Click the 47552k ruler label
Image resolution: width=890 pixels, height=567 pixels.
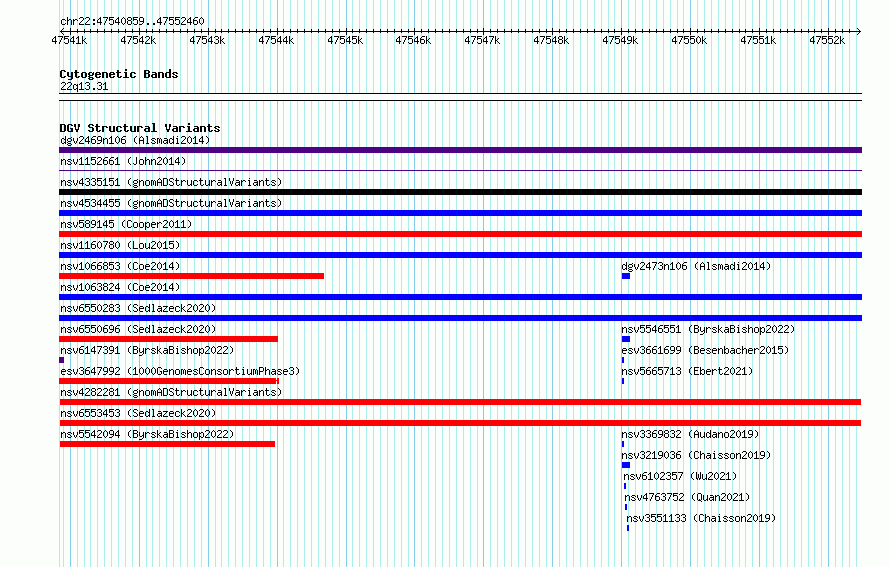(x=827, y=40)
